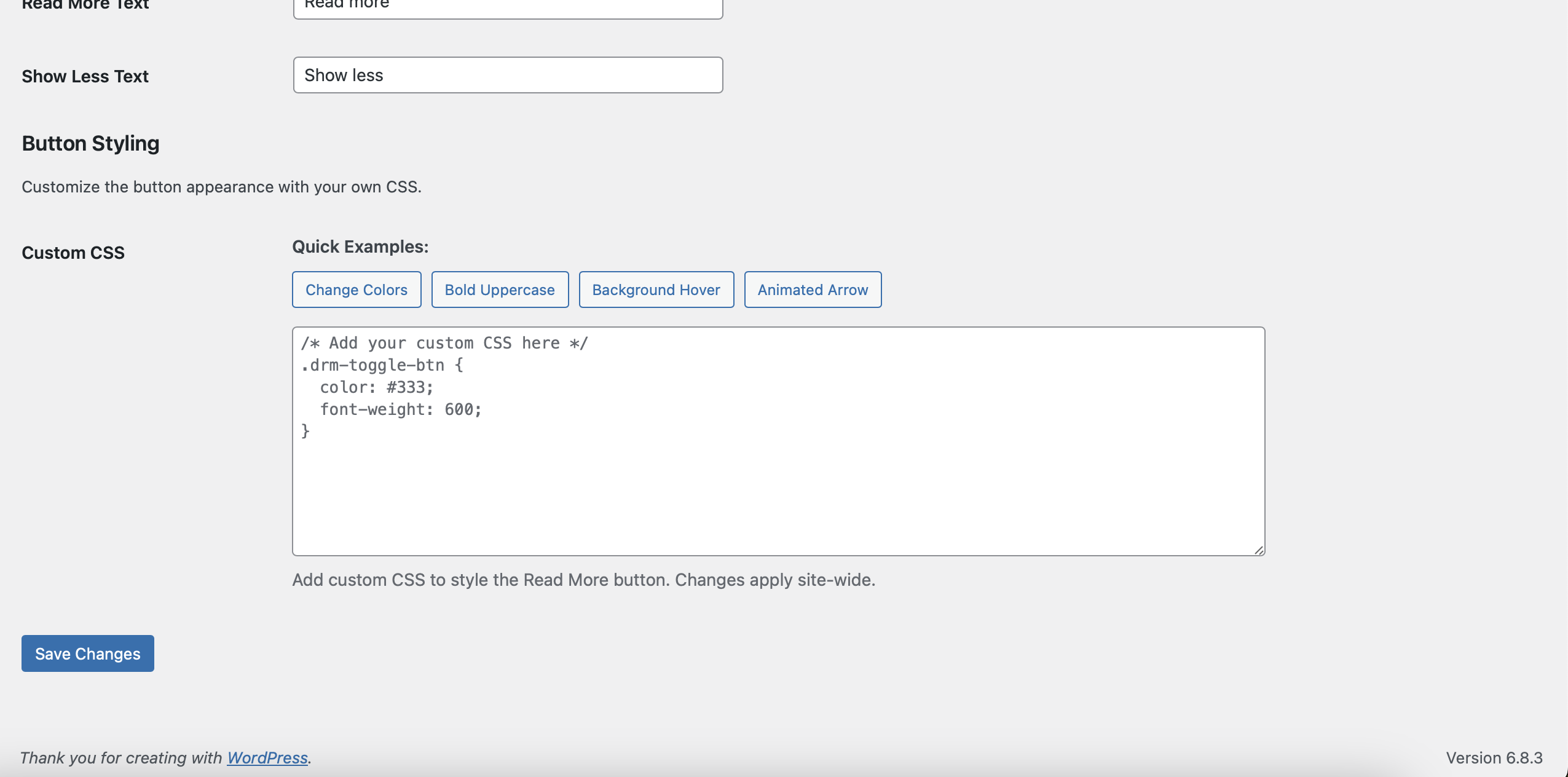Click the site-wide changes help description
The height and width of the screenshot is (777, 1568).
[583, 580]
